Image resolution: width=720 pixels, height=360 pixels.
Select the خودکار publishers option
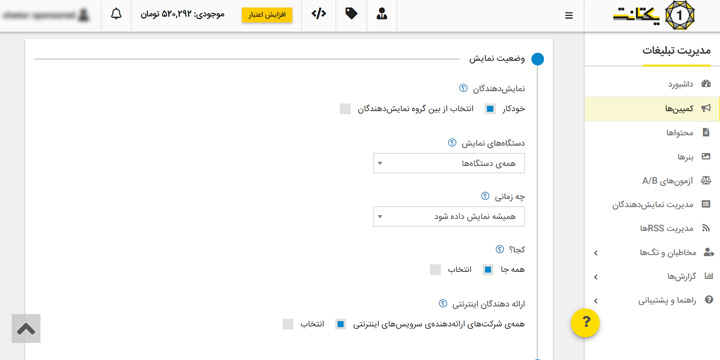[x=490, y=109]
